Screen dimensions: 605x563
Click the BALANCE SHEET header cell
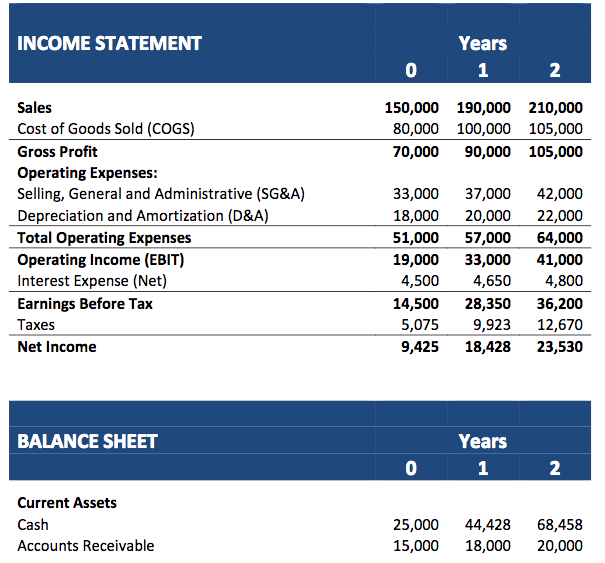(87, 441)
